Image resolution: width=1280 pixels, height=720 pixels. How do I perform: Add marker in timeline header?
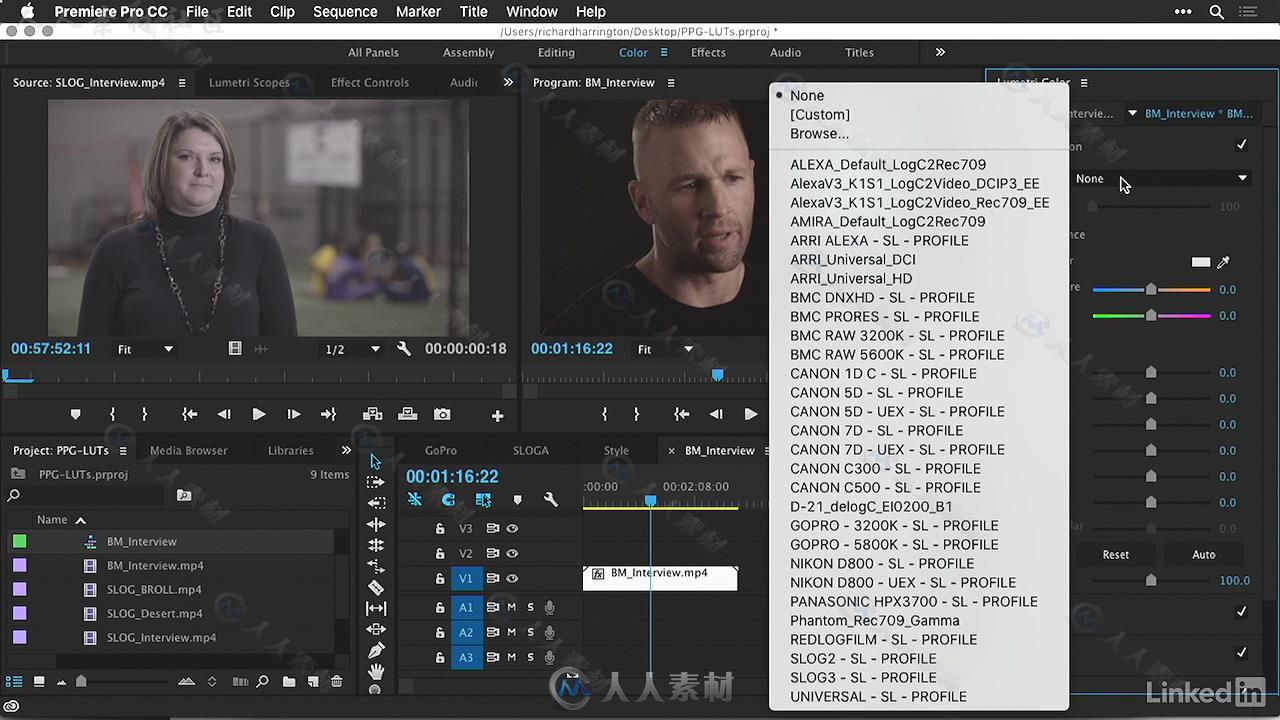(x=517, y=500)
